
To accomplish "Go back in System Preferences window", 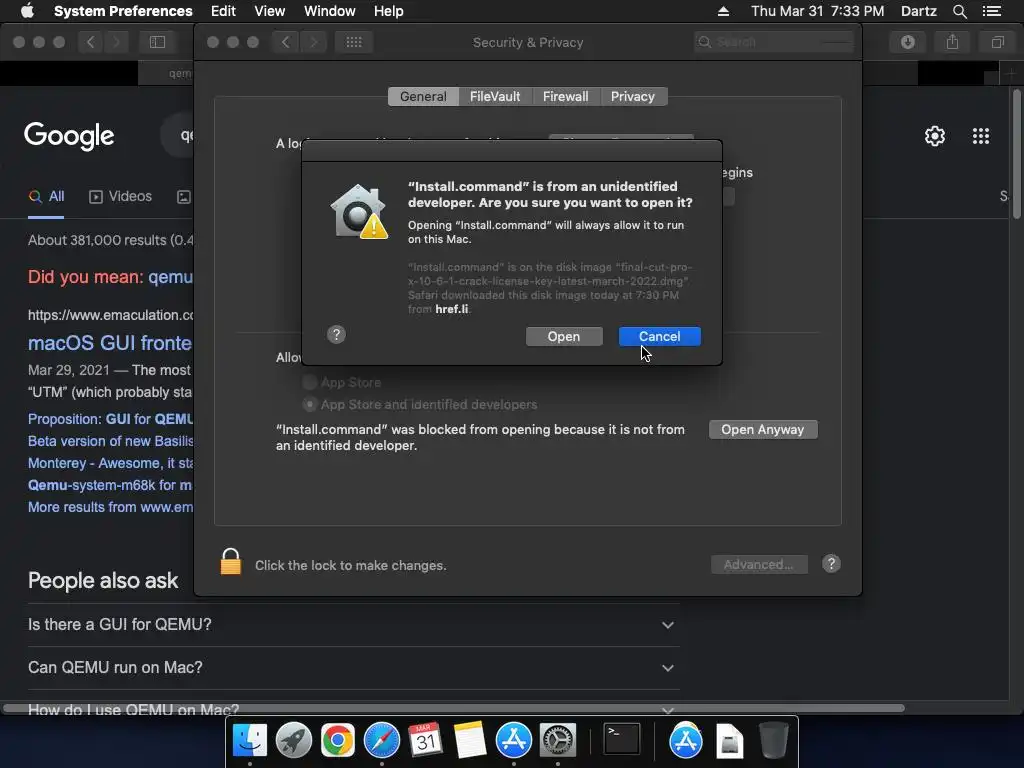I will 285,42.
